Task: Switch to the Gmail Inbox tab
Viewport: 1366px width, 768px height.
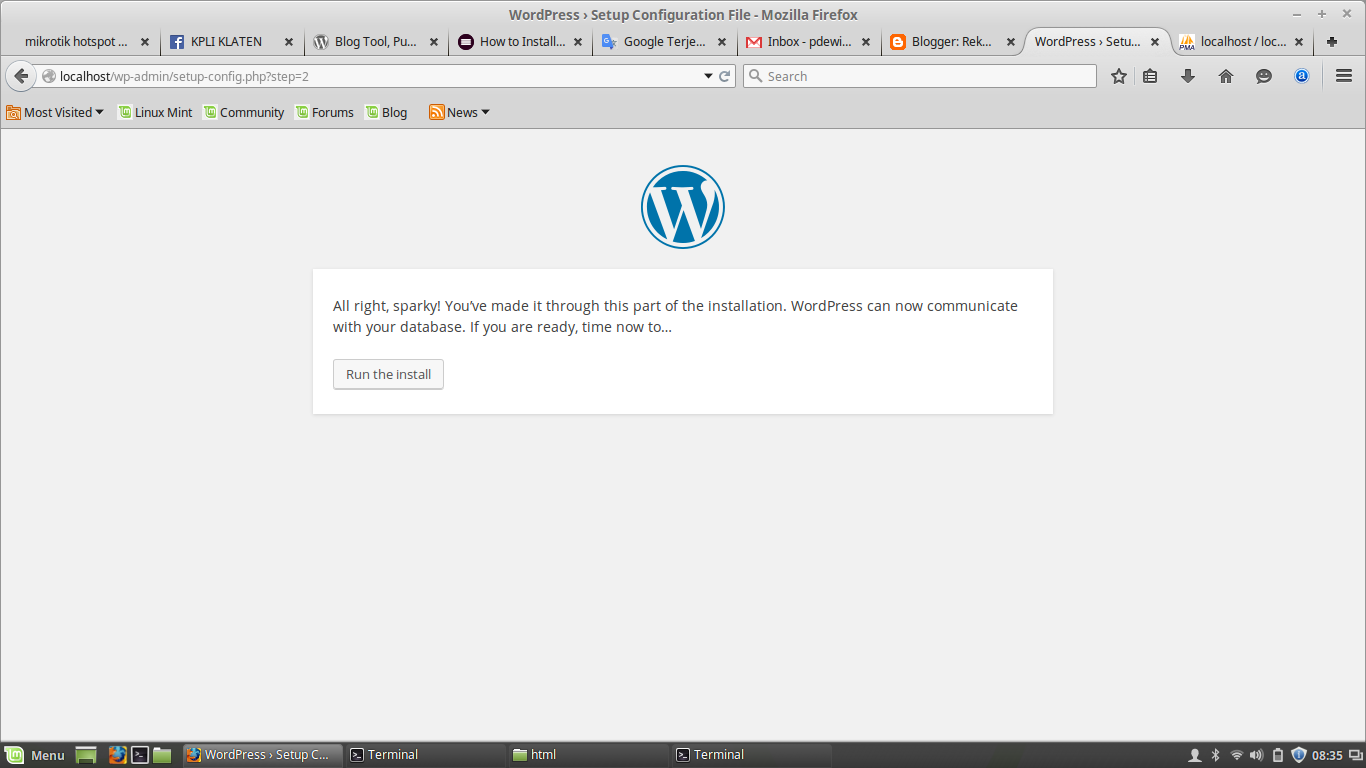Action: [x=808, y=42]
